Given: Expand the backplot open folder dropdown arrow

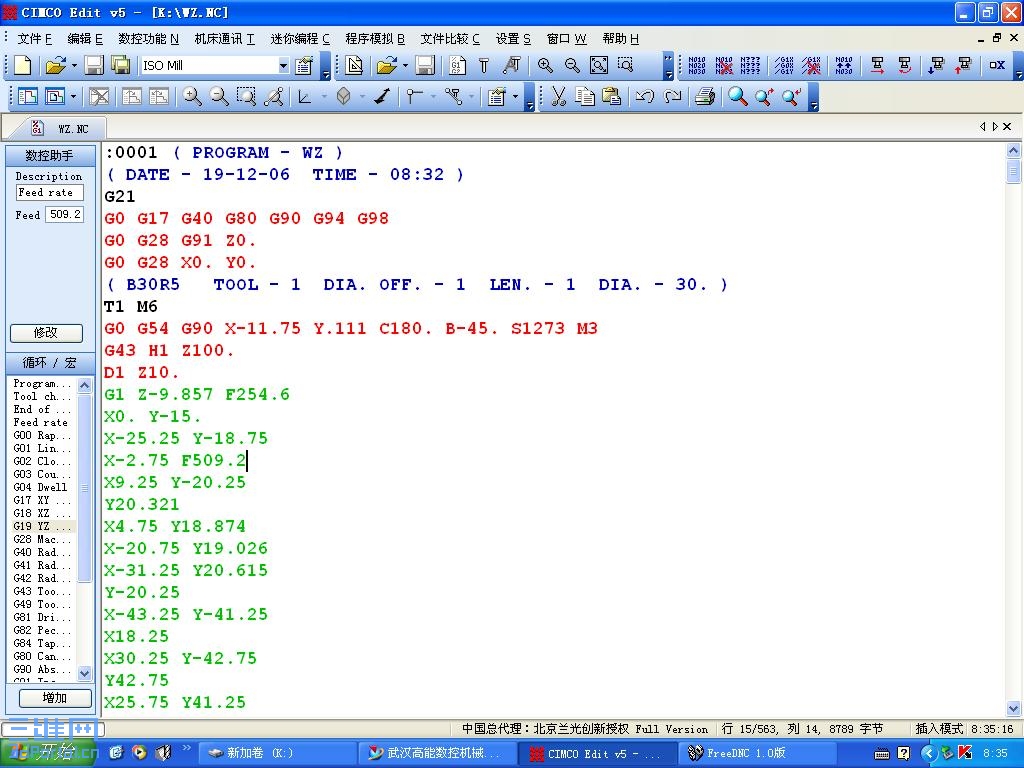Looking at the screenshot, I should tap(405, 65).
